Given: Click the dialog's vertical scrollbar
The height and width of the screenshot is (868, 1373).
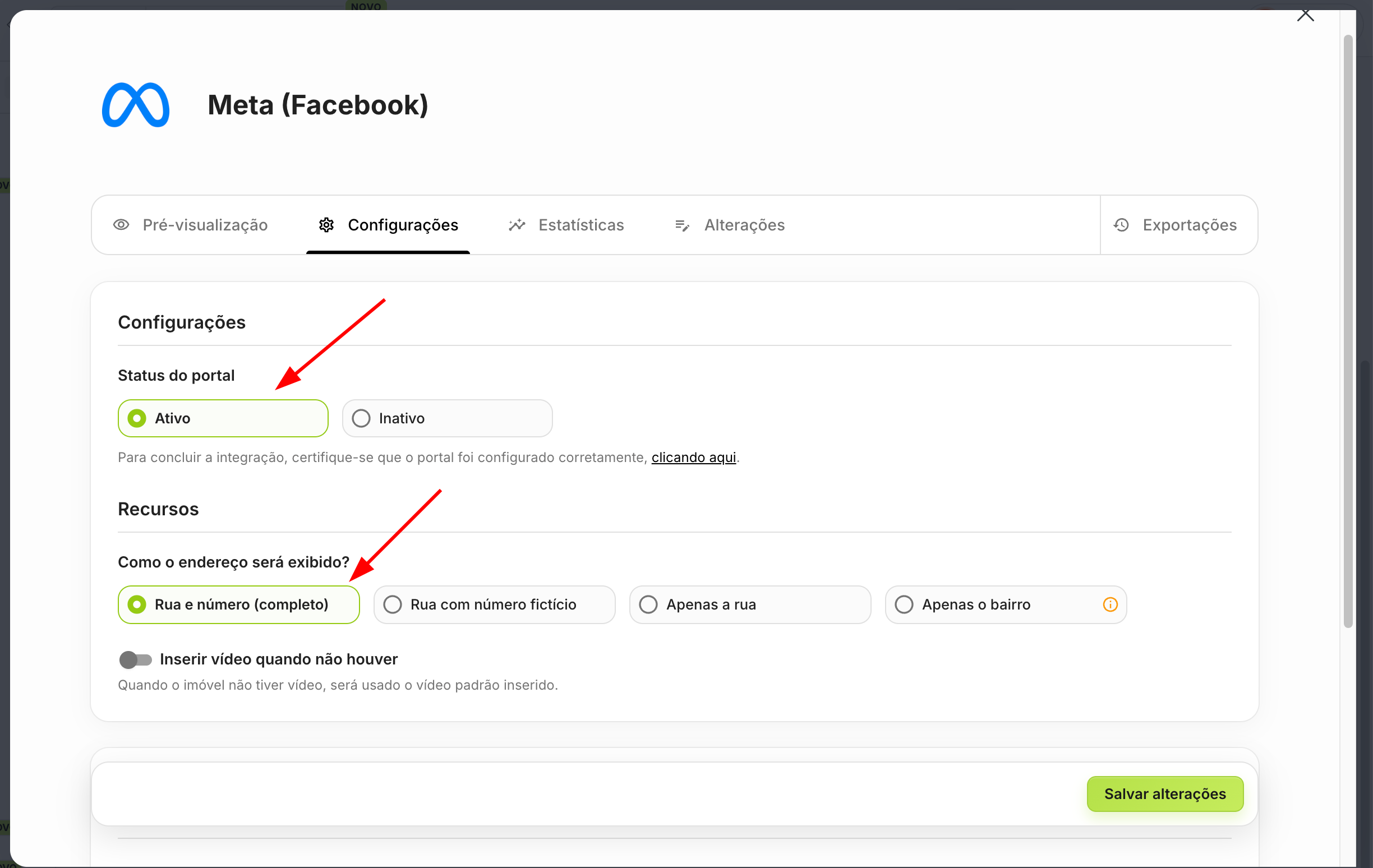Looking at the screenshot, I should pos(1348,331).
